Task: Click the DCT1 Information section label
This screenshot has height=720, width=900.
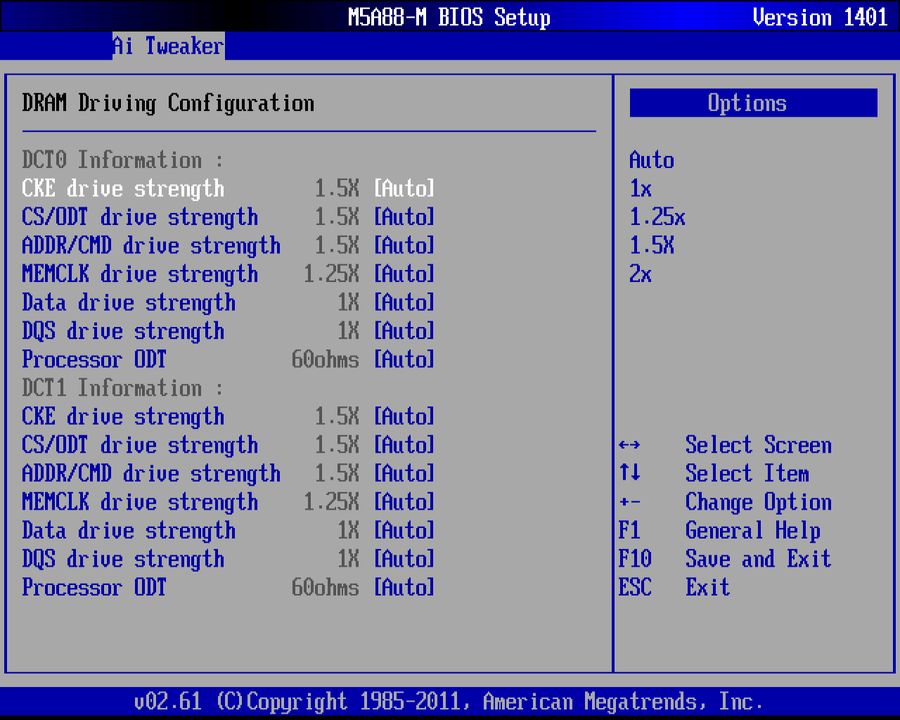Action: pos(122,388)
